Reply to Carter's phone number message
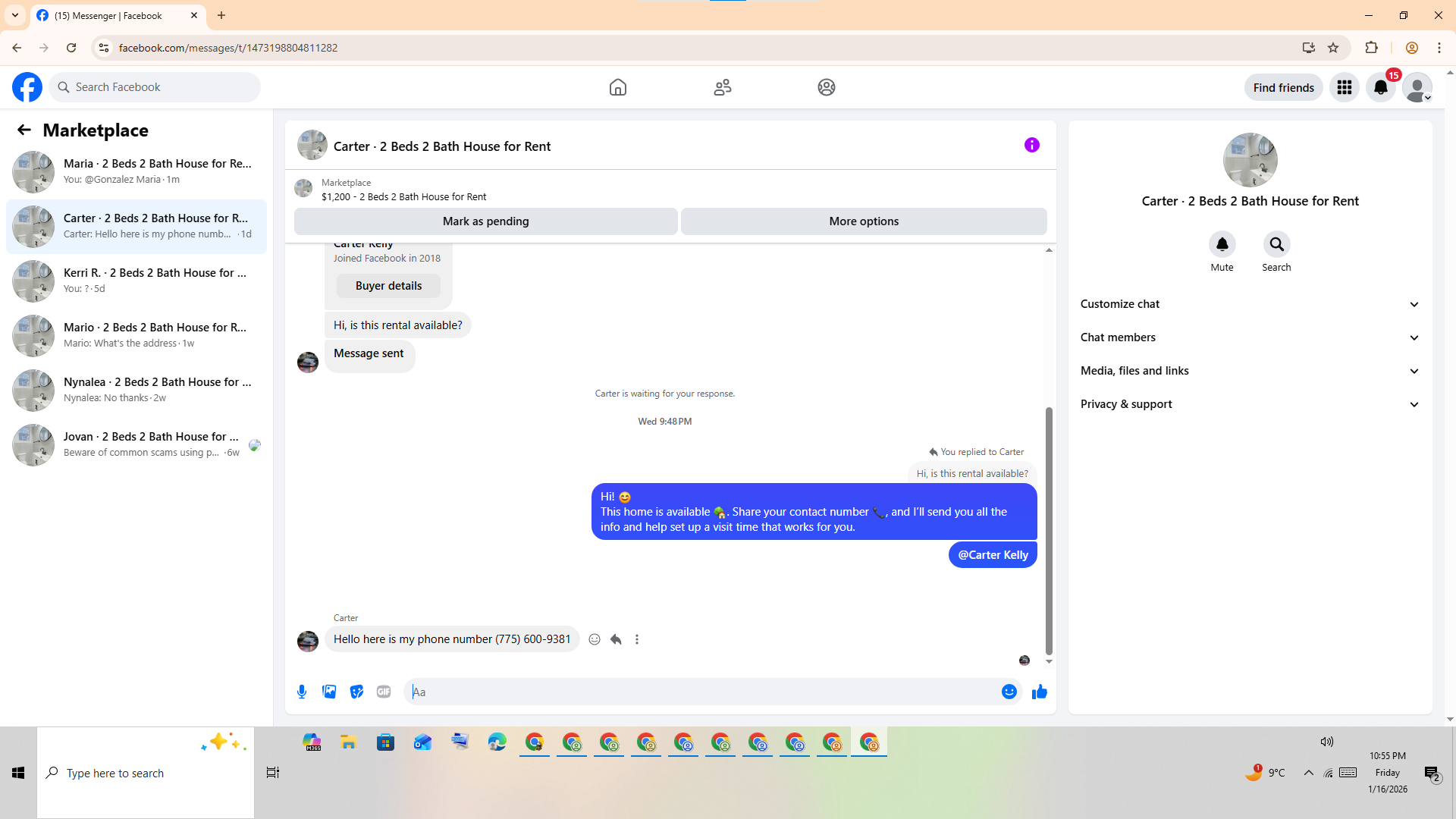 [x=616, y=639]
